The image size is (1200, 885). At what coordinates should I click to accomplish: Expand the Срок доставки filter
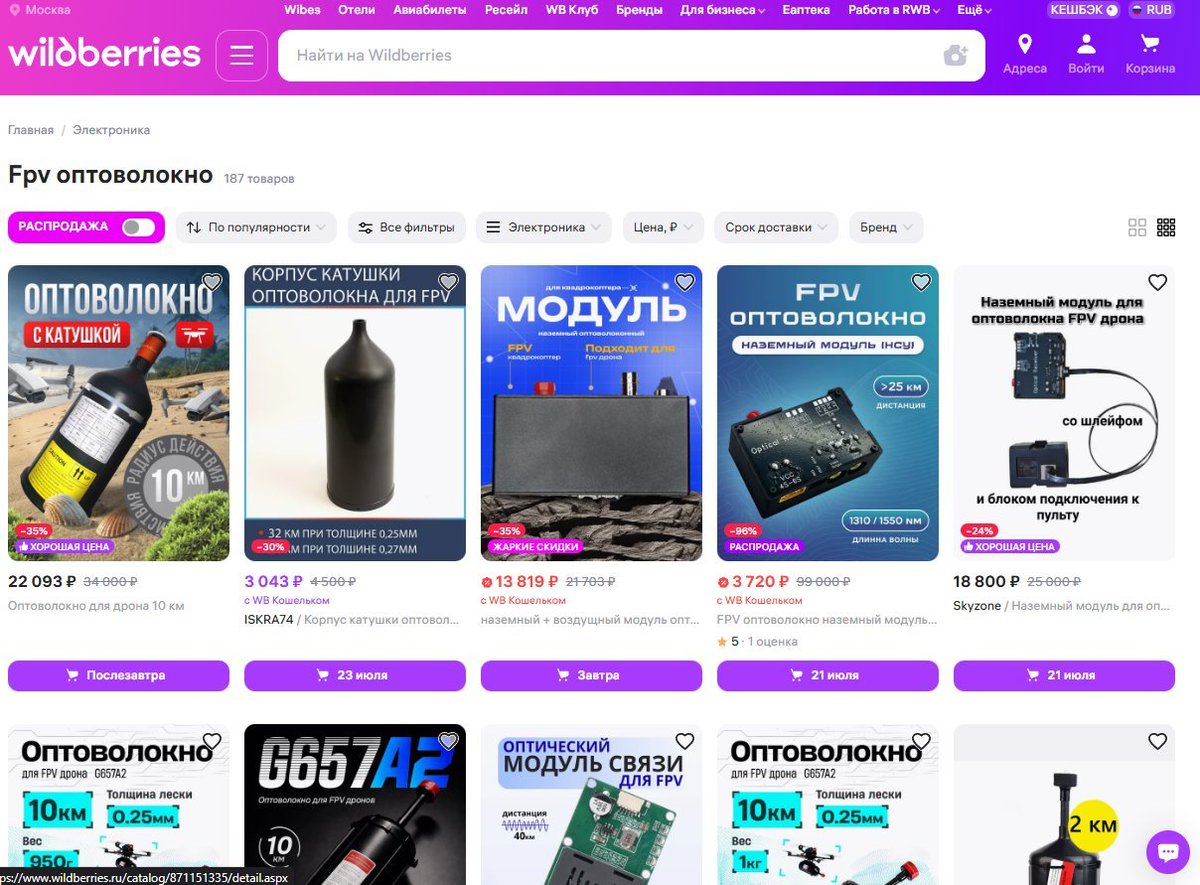pos(776,227)
